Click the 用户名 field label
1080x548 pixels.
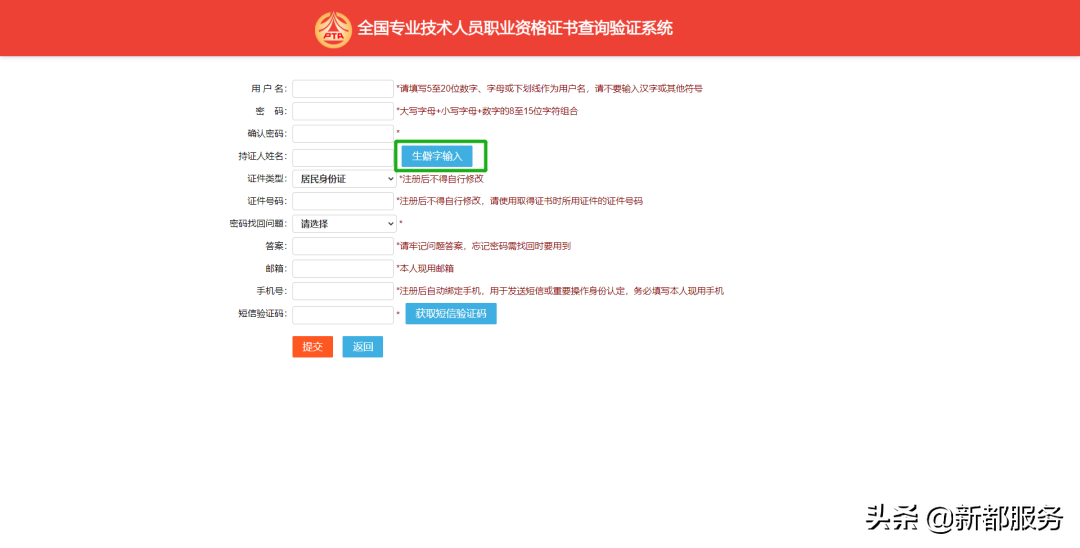click(x=268, y=89)
